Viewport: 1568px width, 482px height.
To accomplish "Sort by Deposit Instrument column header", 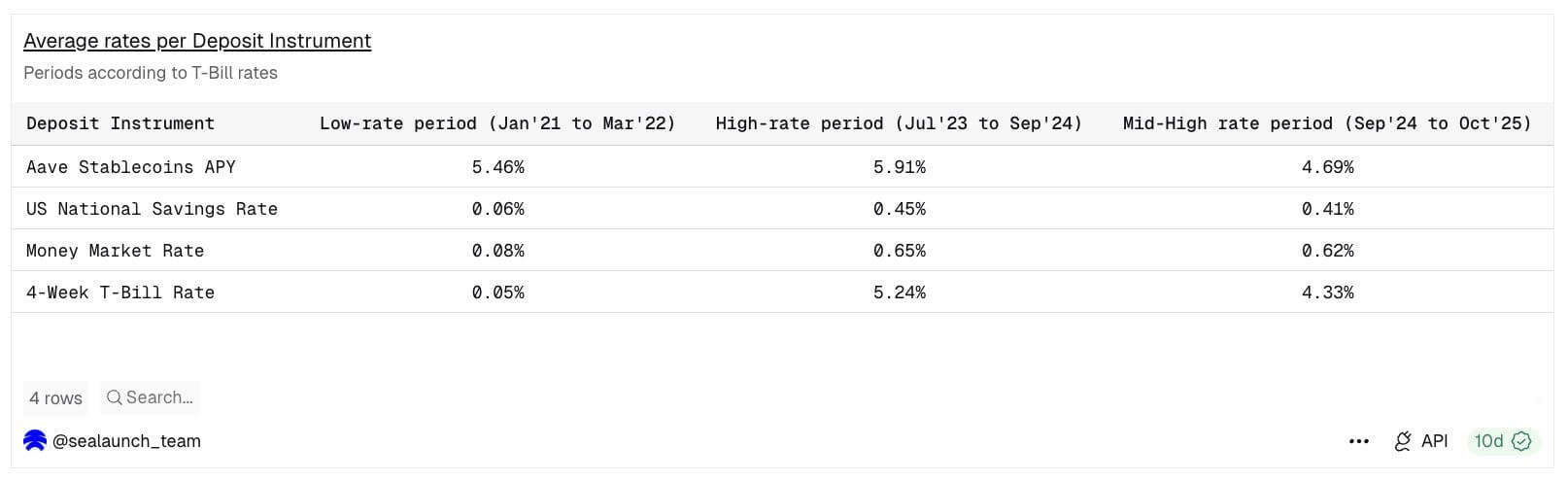I will (120, 123).
